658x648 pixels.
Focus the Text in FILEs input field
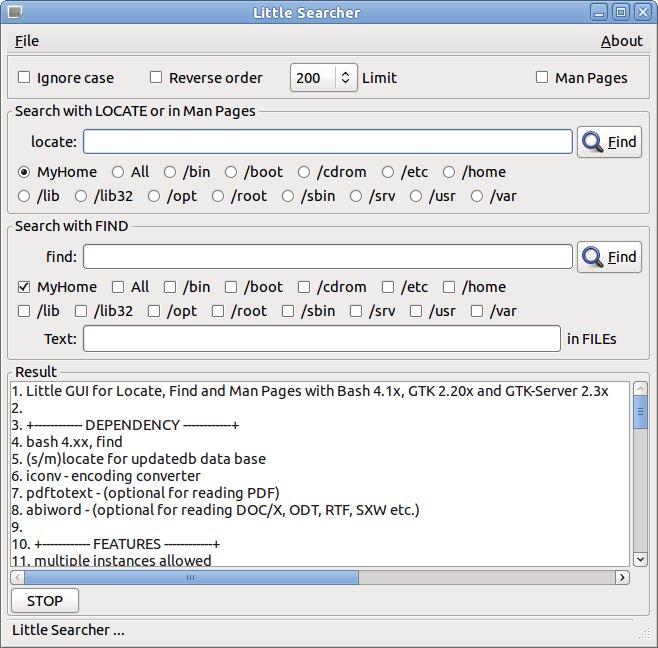[321, 339]
